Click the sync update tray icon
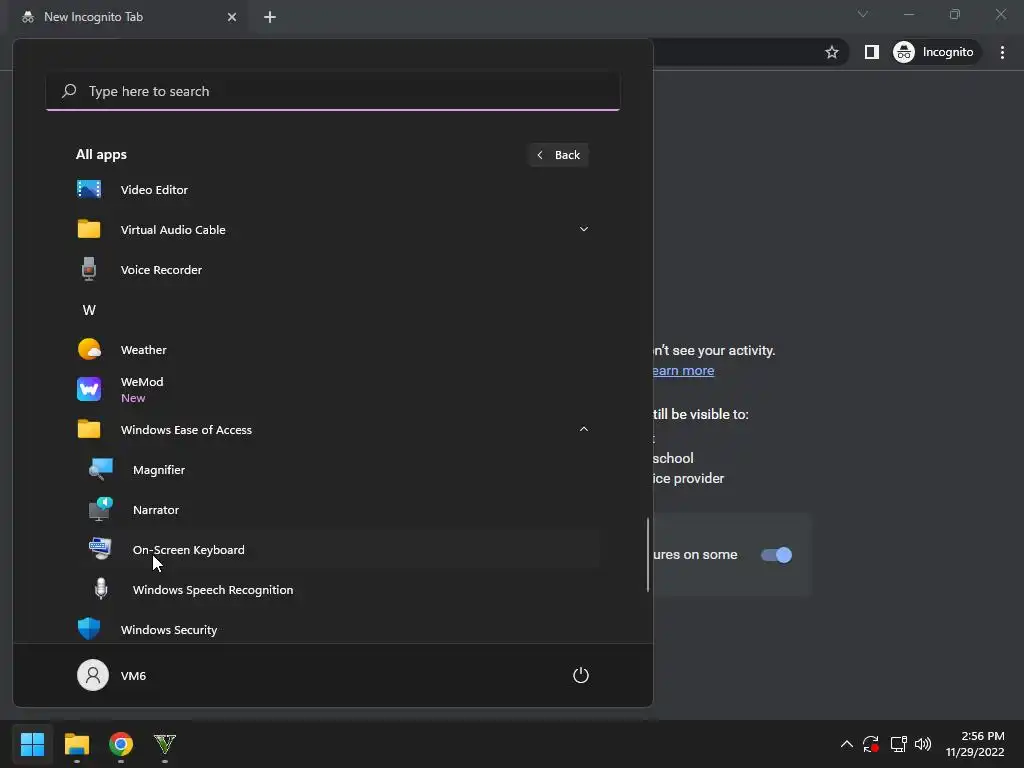This screenshot has height=768, width=1024. (871, 744)
